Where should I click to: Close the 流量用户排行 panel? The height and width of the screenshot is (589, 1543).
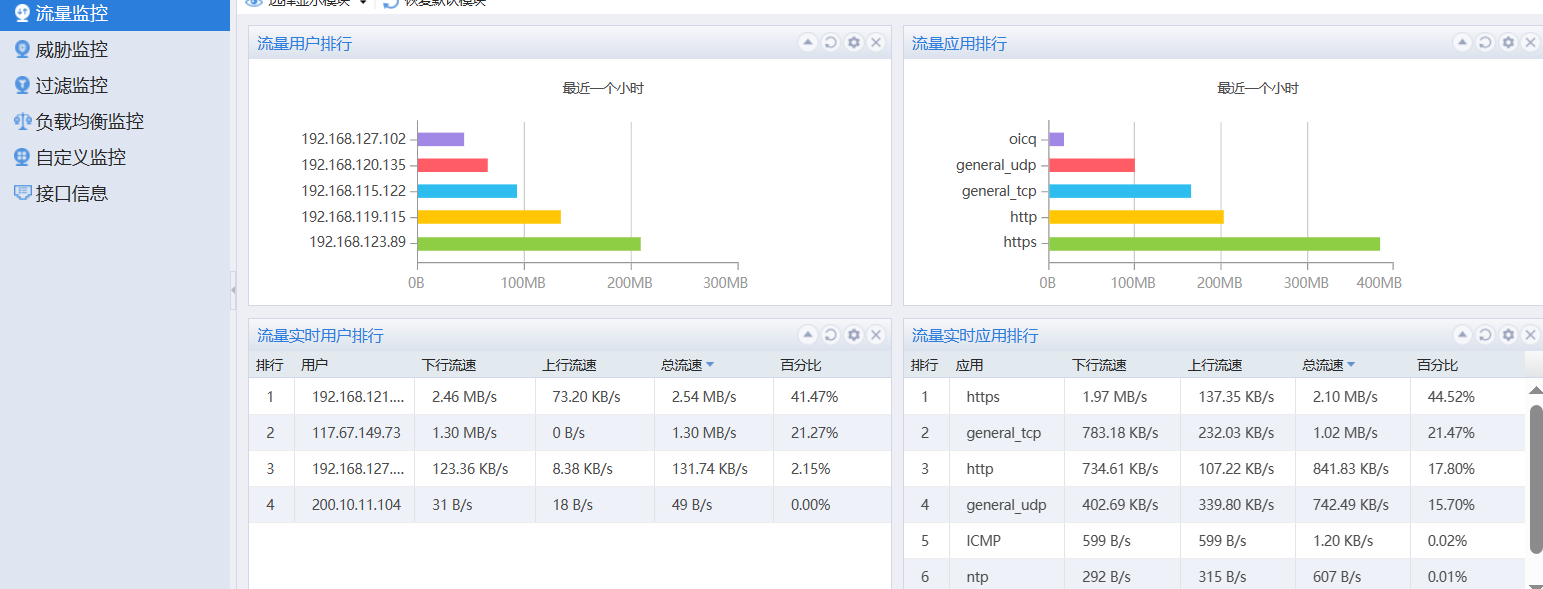(876, 42)
